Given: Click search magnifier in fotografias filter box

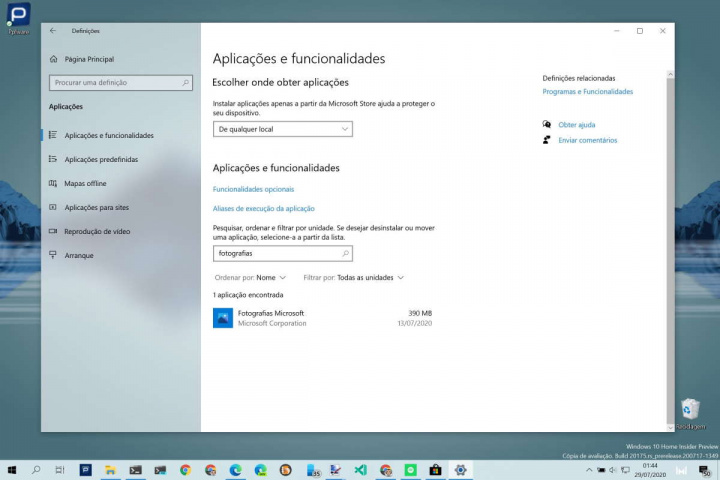Looking at the screenshot, I should point(345,254).
